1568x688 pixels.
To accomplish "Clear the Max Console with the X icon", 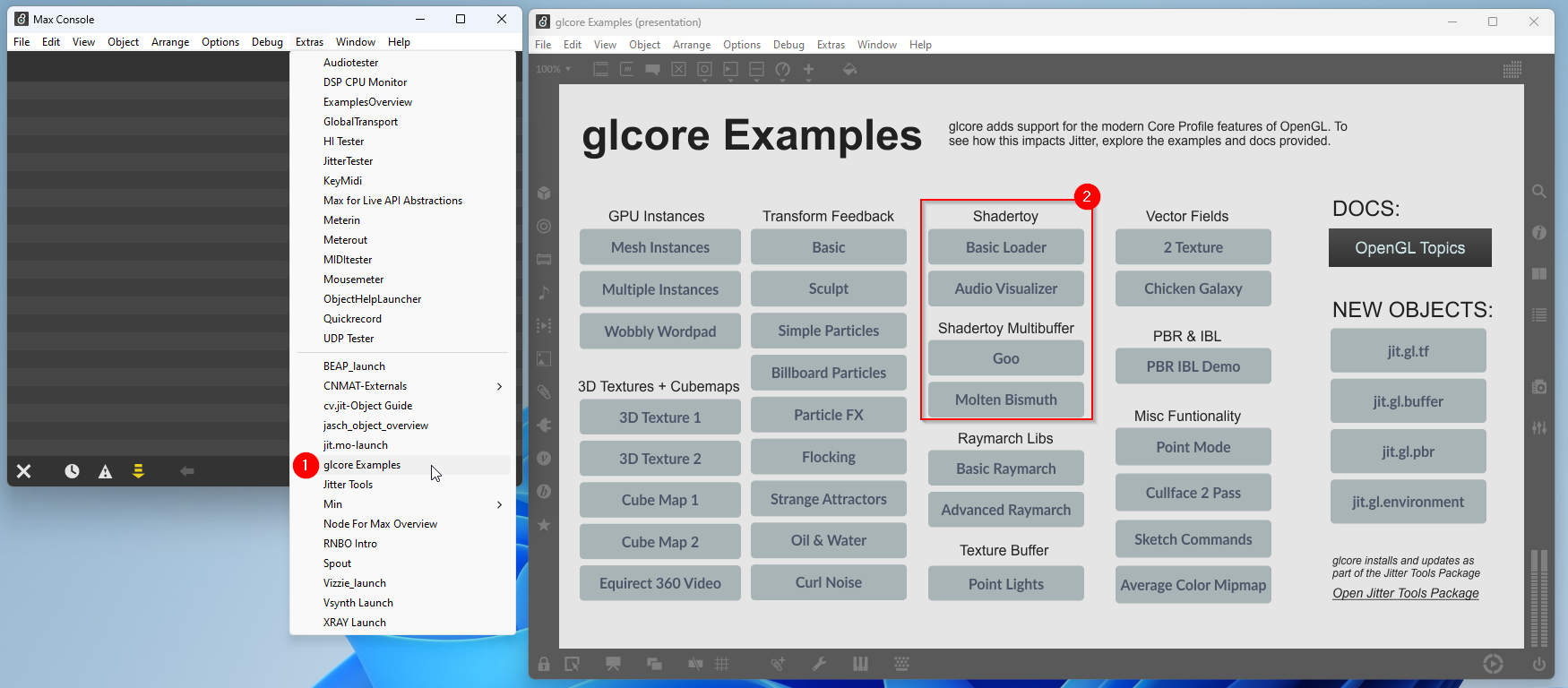I will click(24, 471).
